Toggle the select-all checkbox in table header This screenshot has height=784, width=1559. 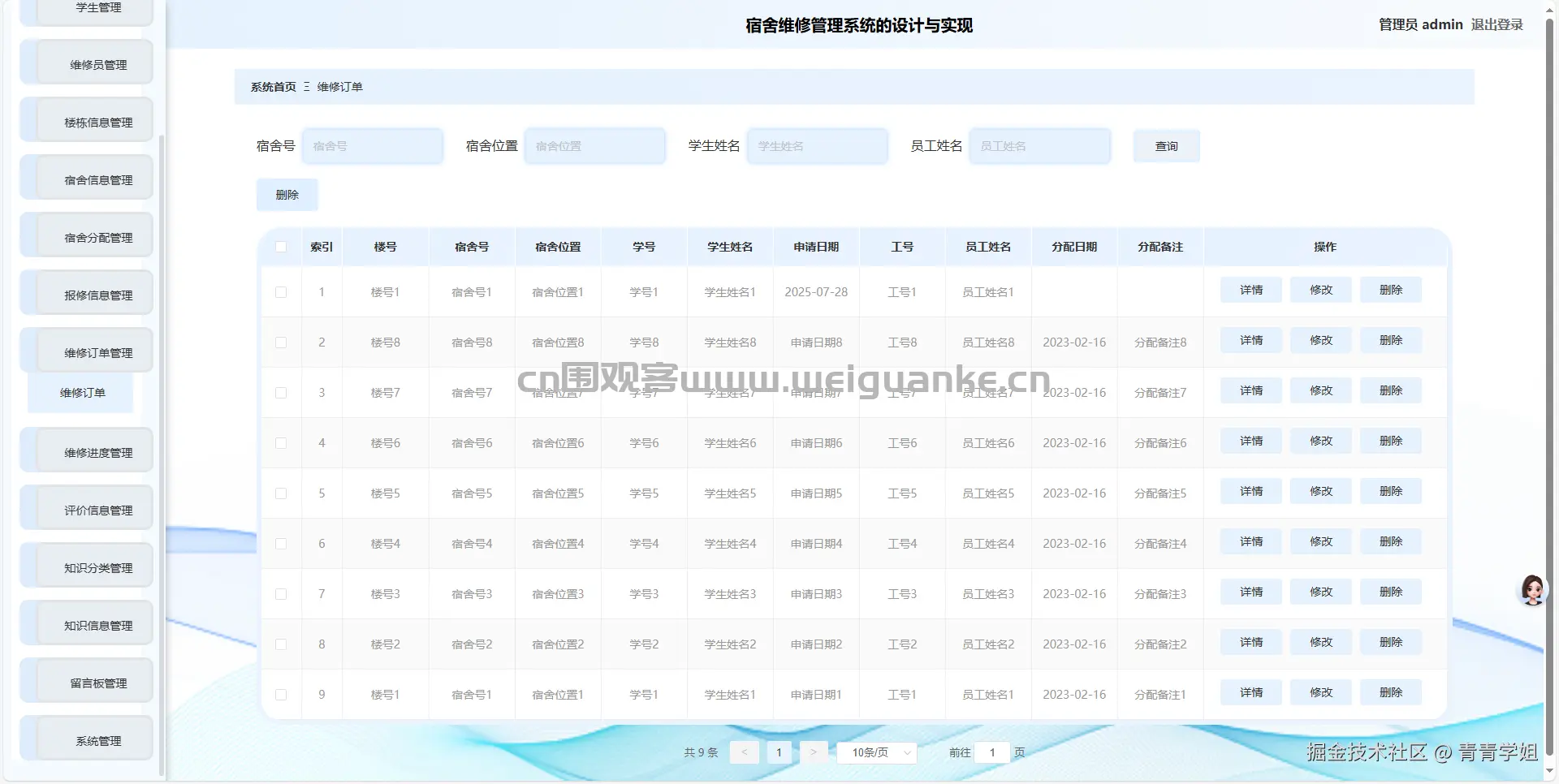281,247
